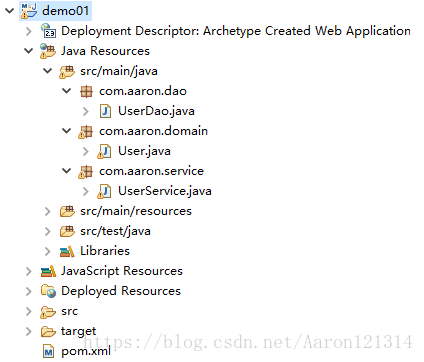Screen dimensions: 424x362
Task: Expand the User.java node
Action: [x=86, y=151]
